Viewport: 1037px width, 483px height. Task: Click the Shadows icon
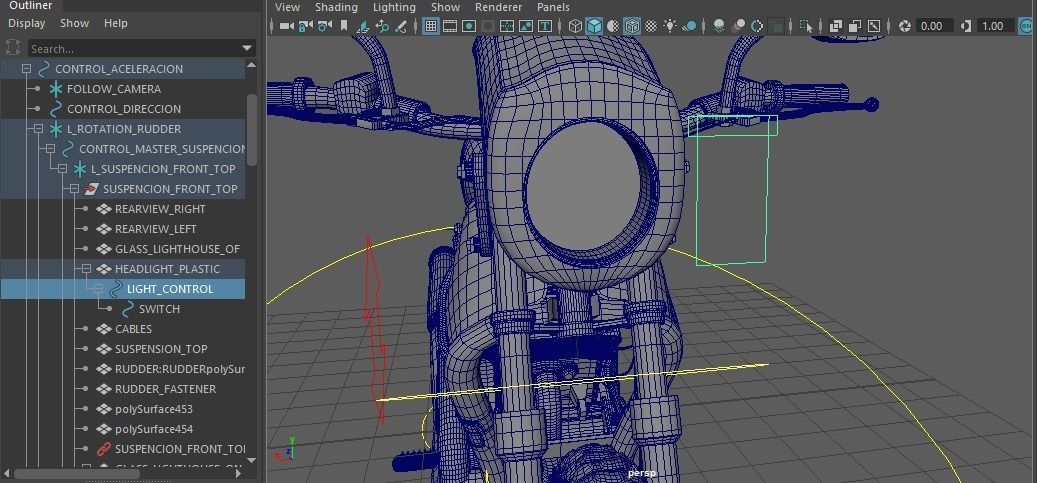coord(689,26)
